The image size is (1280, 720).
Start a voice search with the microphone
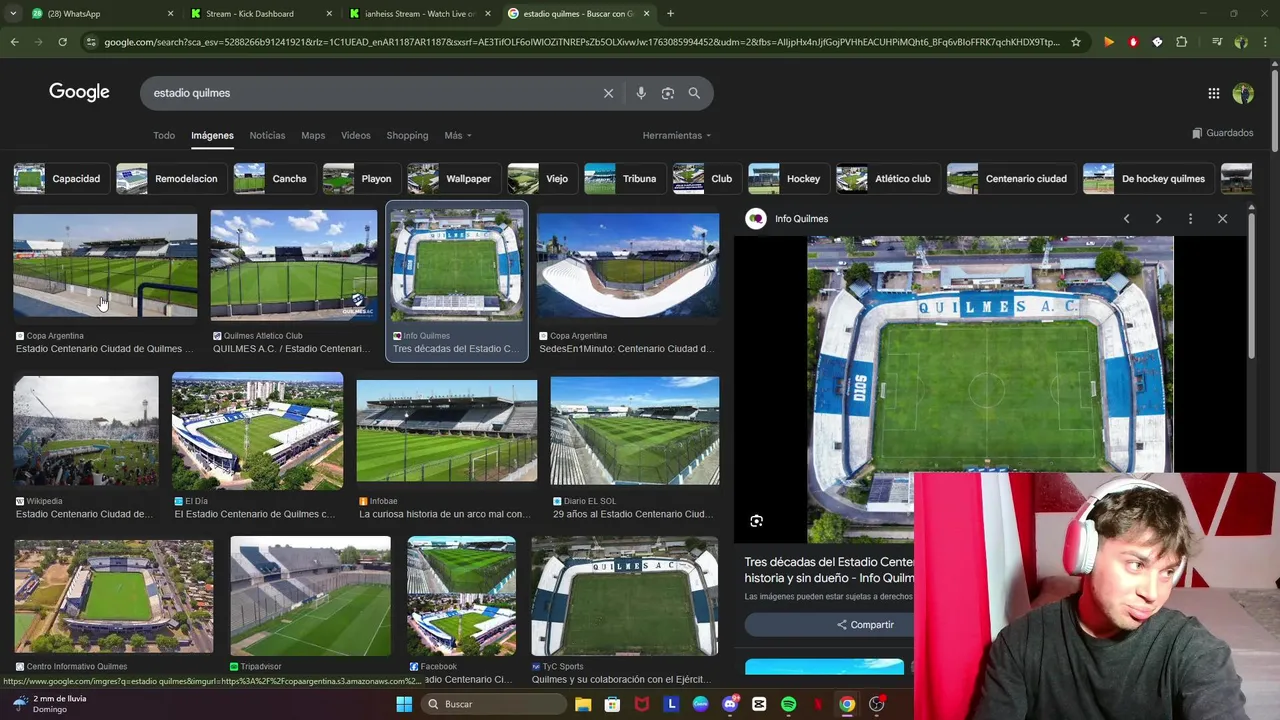tap(641, 93)
